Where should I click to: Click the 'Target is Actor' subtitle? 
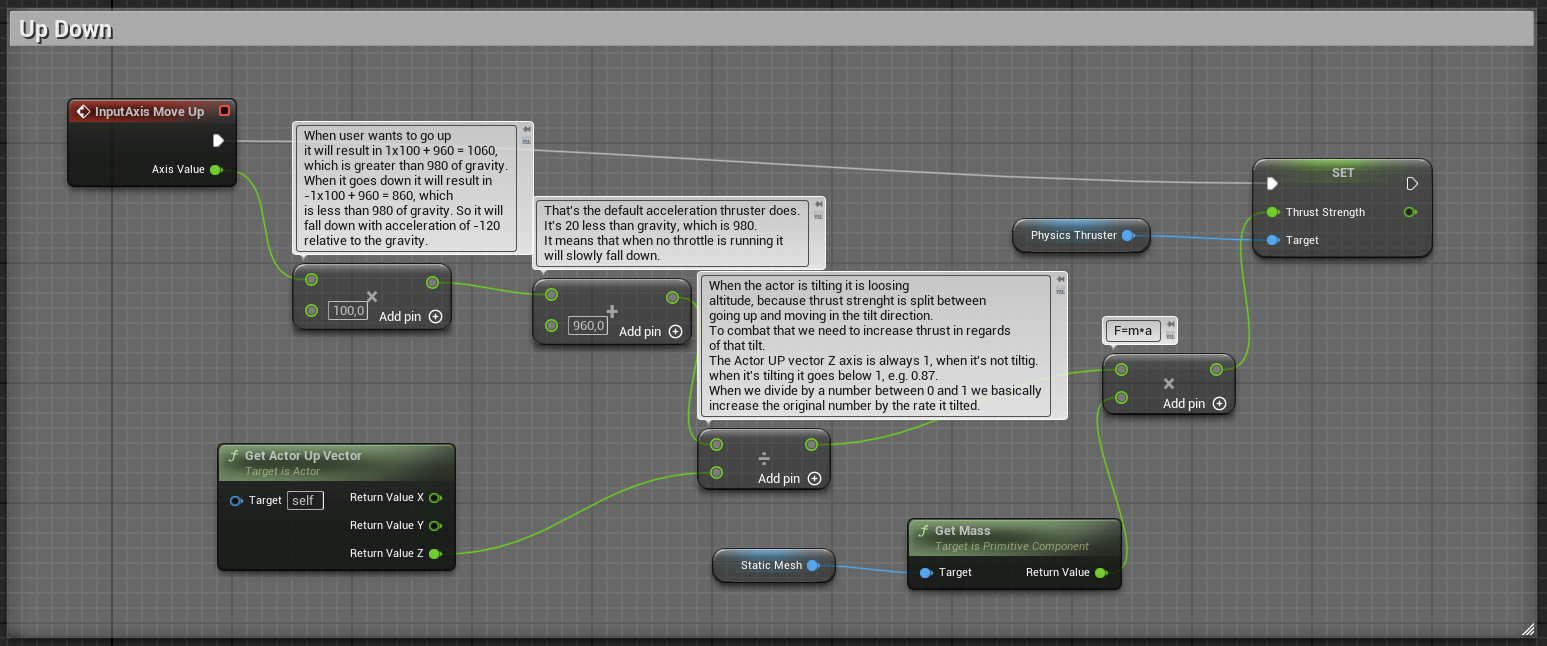click(x=283, y=471)
